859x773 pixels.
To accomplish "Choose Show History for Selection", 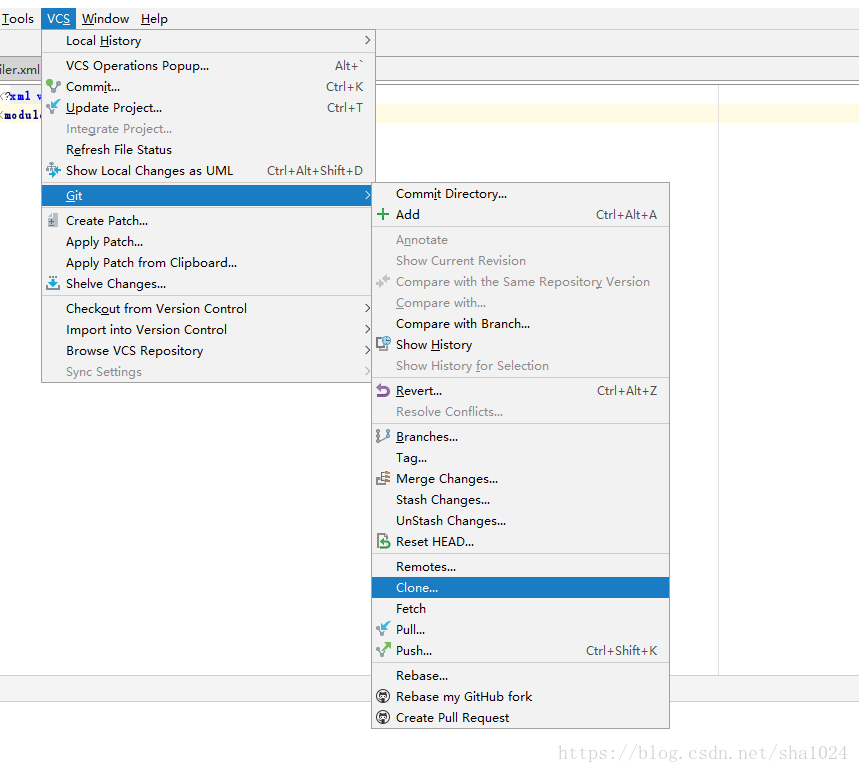I will (x=520, y=365).
